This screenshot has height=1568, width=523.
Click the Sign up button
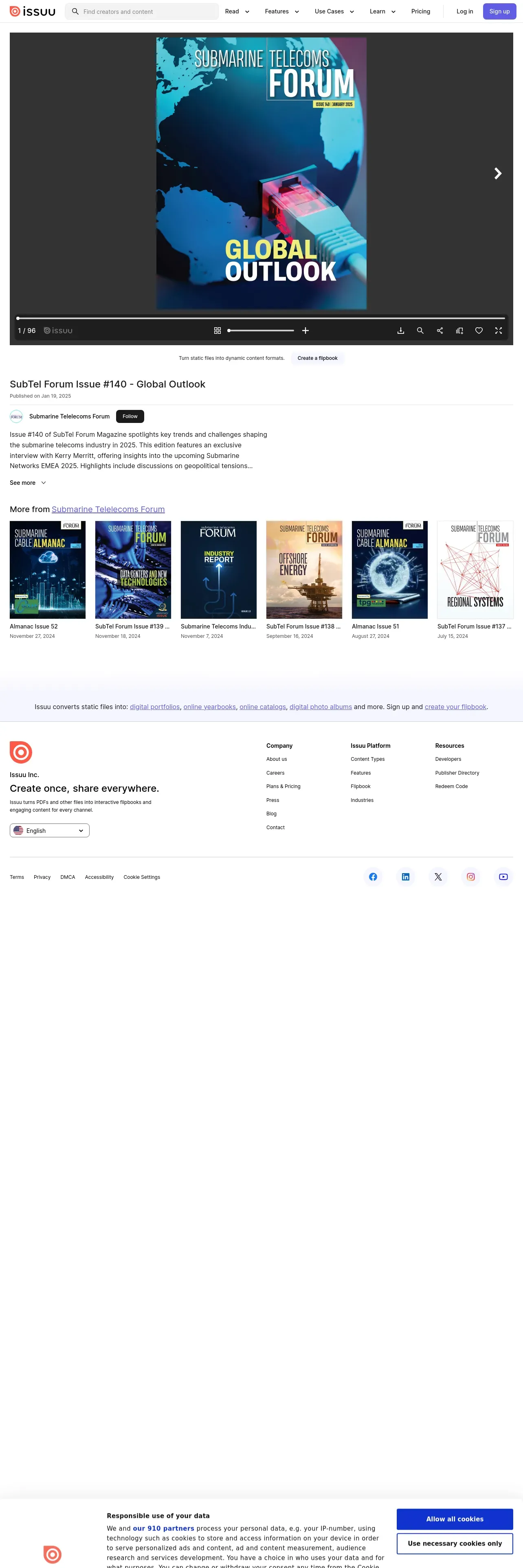(x=499, y=11)
